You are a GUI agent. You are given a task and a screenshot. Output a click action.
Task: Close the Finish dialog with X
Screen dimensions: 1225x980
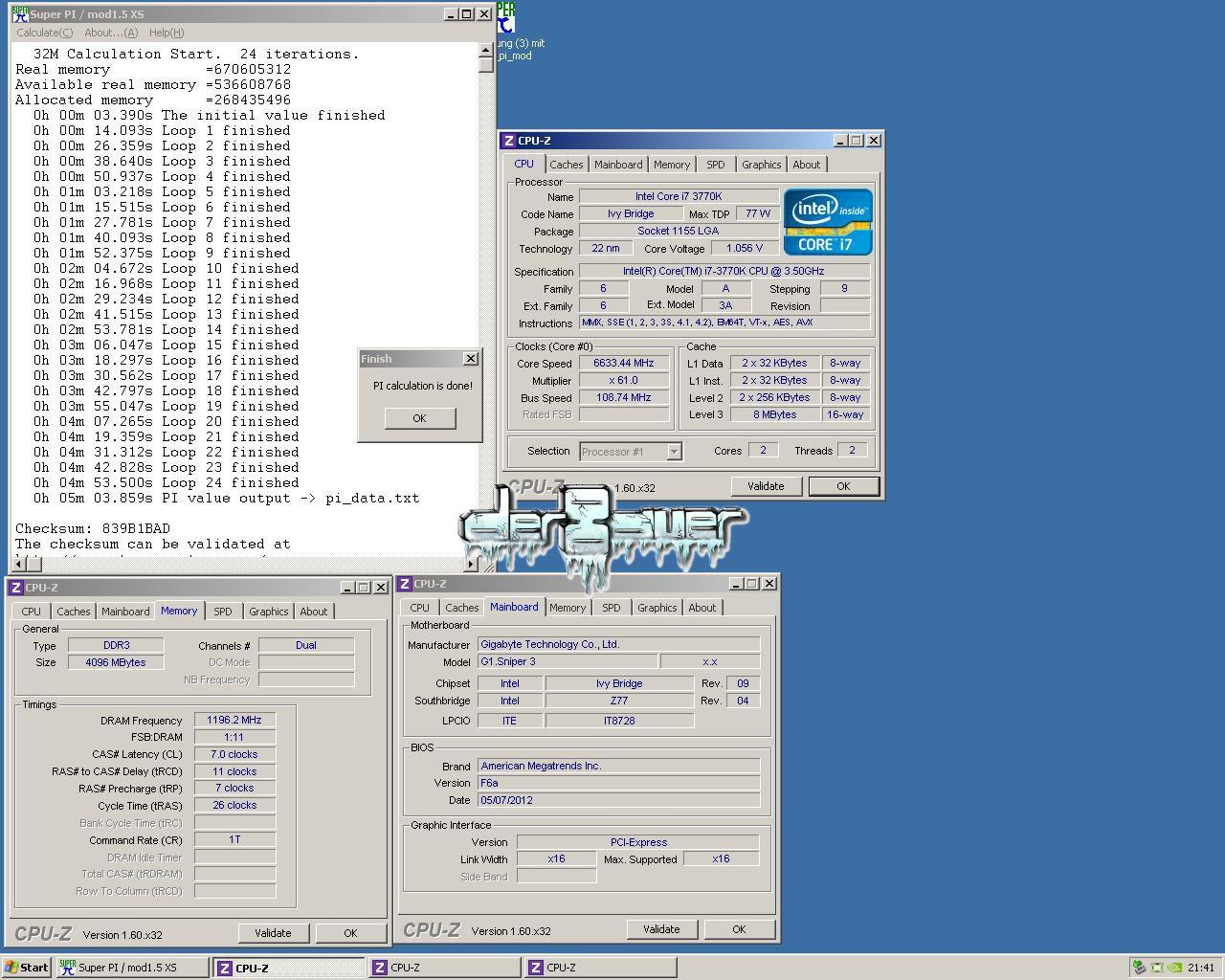[470, 358]
